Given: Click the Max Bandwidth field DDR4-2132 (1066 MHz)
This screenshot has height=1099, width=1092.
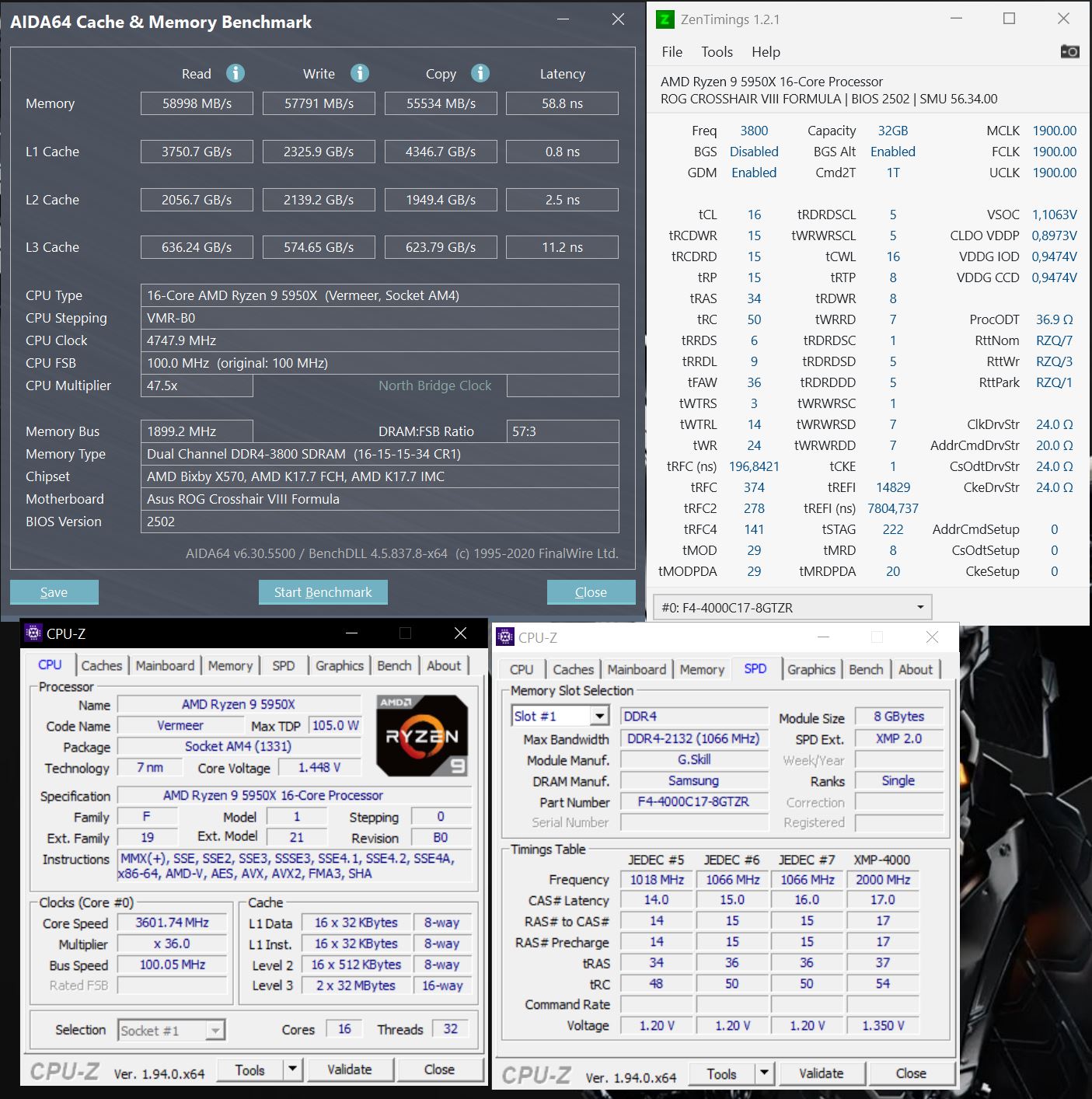Looking at the screenshot, I should pyautogui.click(x=693, y=738).
